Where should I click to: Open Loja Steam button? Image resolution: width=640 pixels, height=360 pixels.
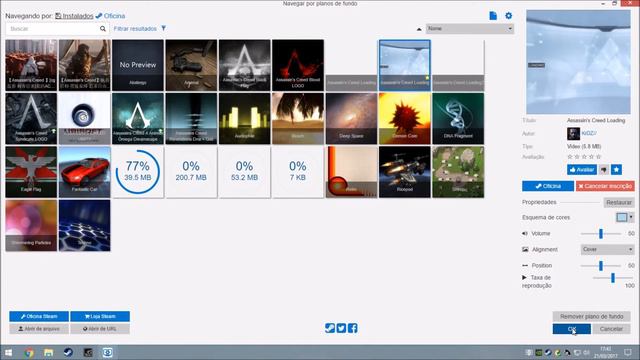[100, 316]
